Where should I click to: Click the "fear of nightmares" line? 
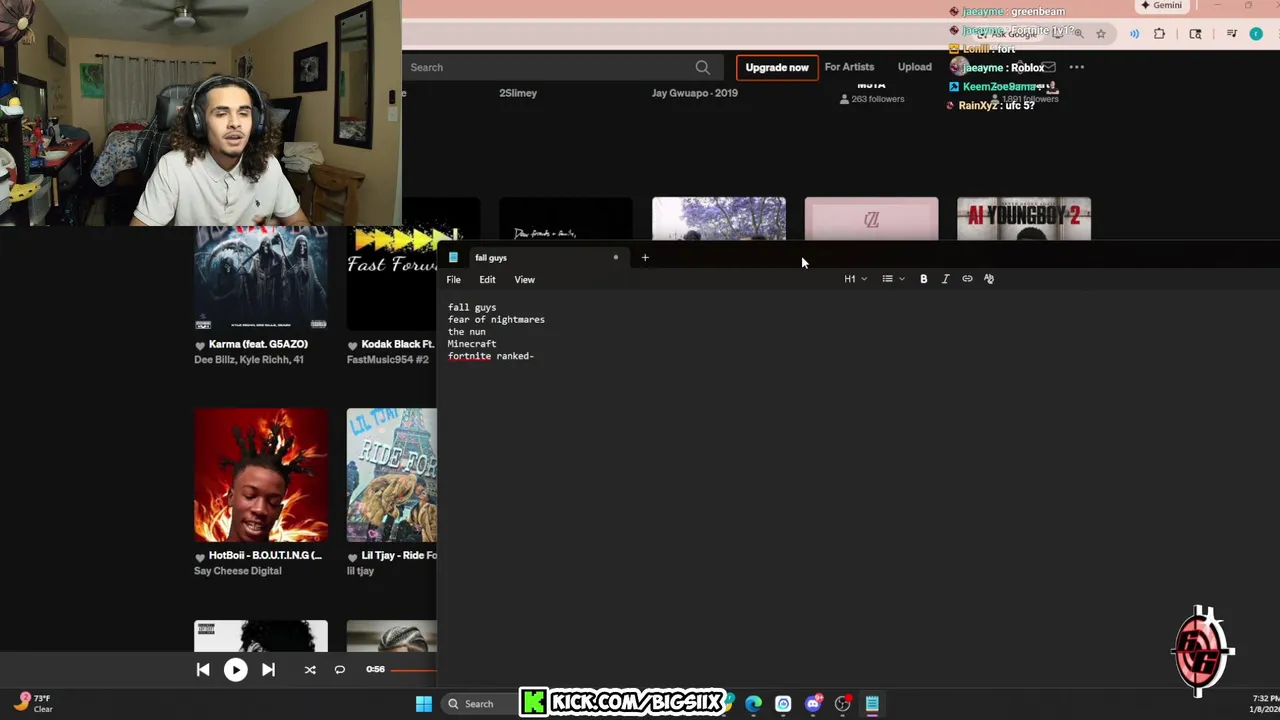pyautogui.click(x=496, y=320)
